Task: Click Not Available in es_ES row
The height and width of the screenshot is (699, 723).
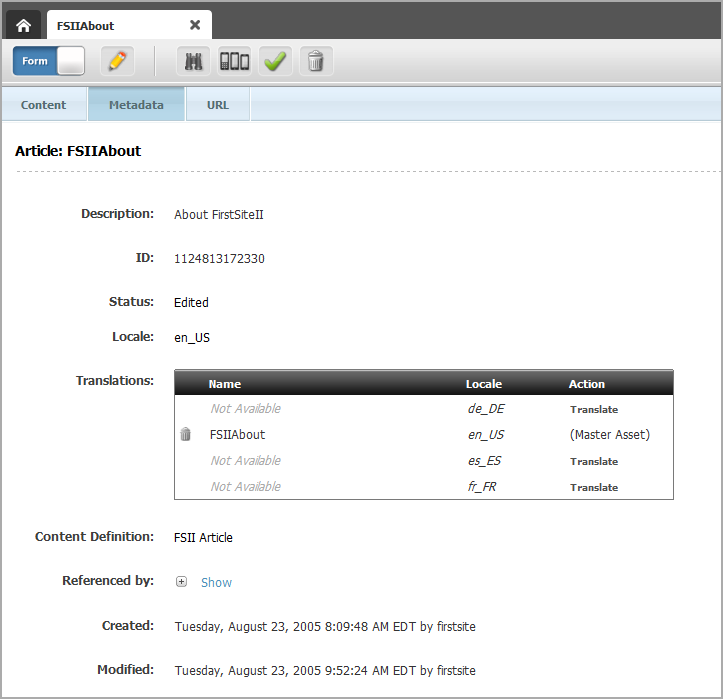Action: point(246,461)
